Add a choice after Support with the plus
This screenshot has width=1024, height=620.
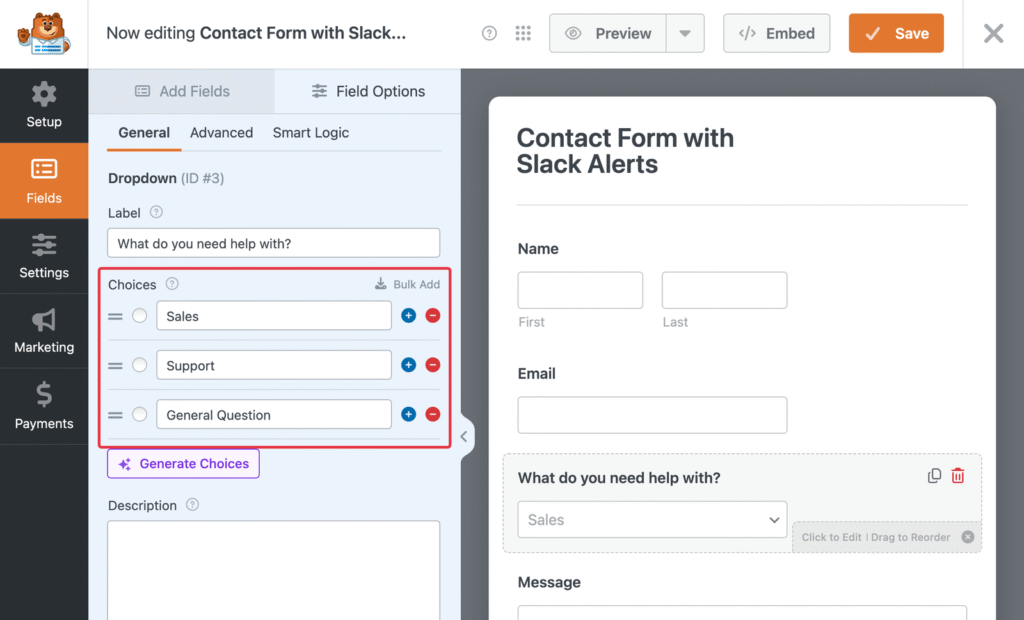[409, 365]
